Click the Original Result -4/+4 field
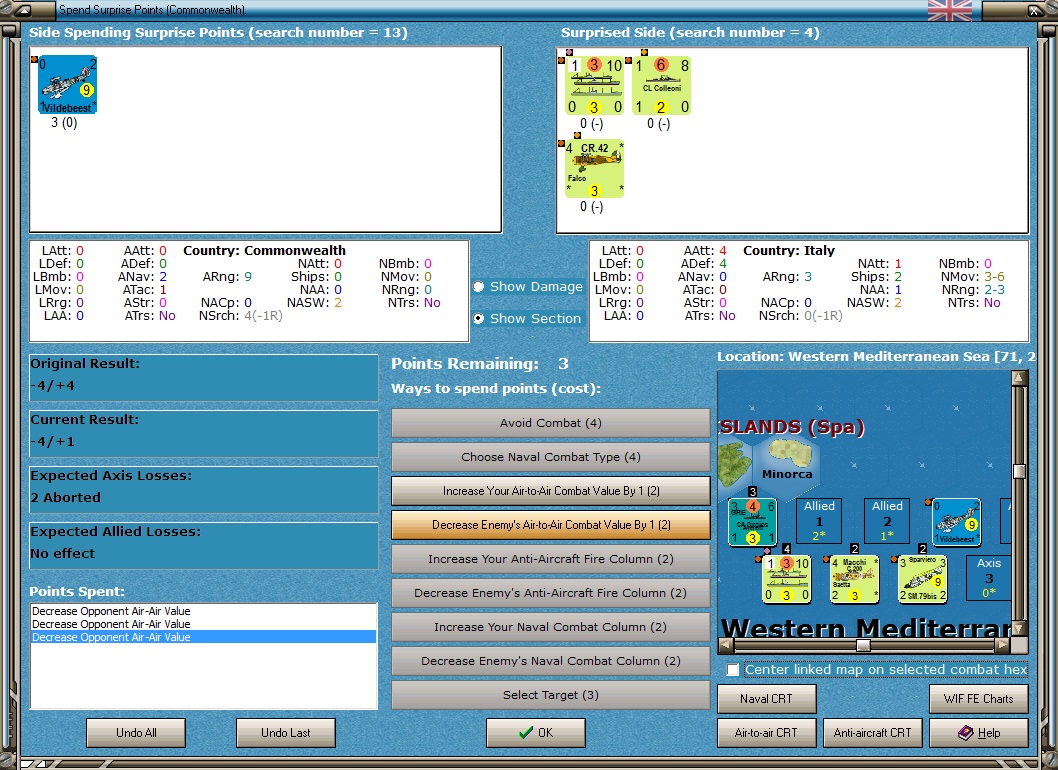This screenshot has width=1058, height=770. [x=203, y=378]
